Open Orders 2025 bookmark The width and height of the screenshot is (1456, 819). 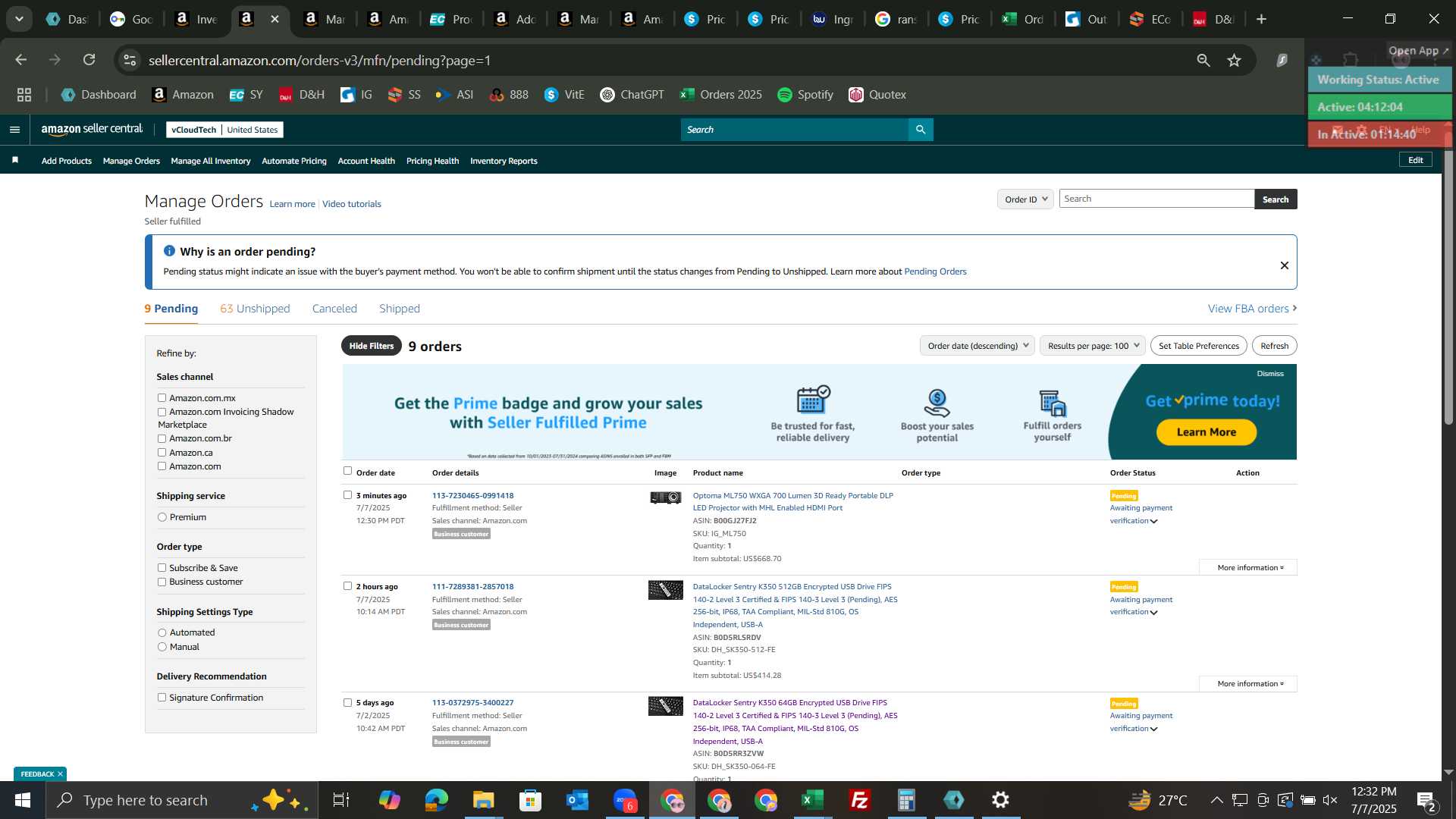pyautogui.click(x=721, y=95)
